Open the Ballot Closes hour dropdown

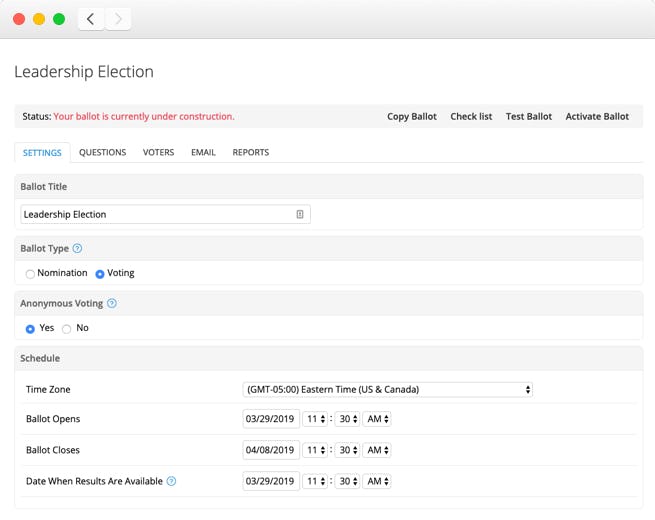pyautogui.click(x=315, y=450)
